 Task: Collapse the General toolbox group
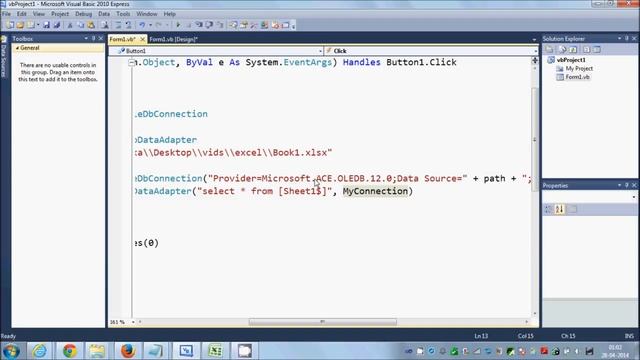click(17, 48)
